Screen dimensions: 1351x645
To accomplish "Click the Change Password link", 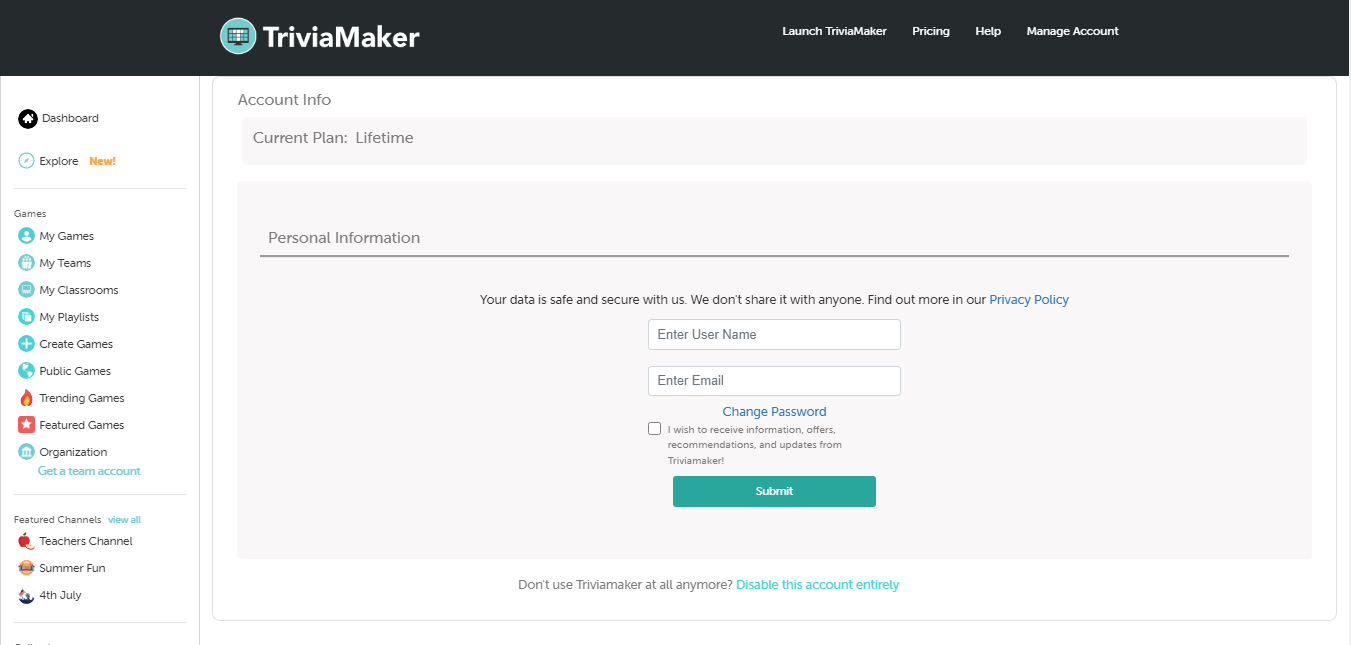I will tap(774, 412).
